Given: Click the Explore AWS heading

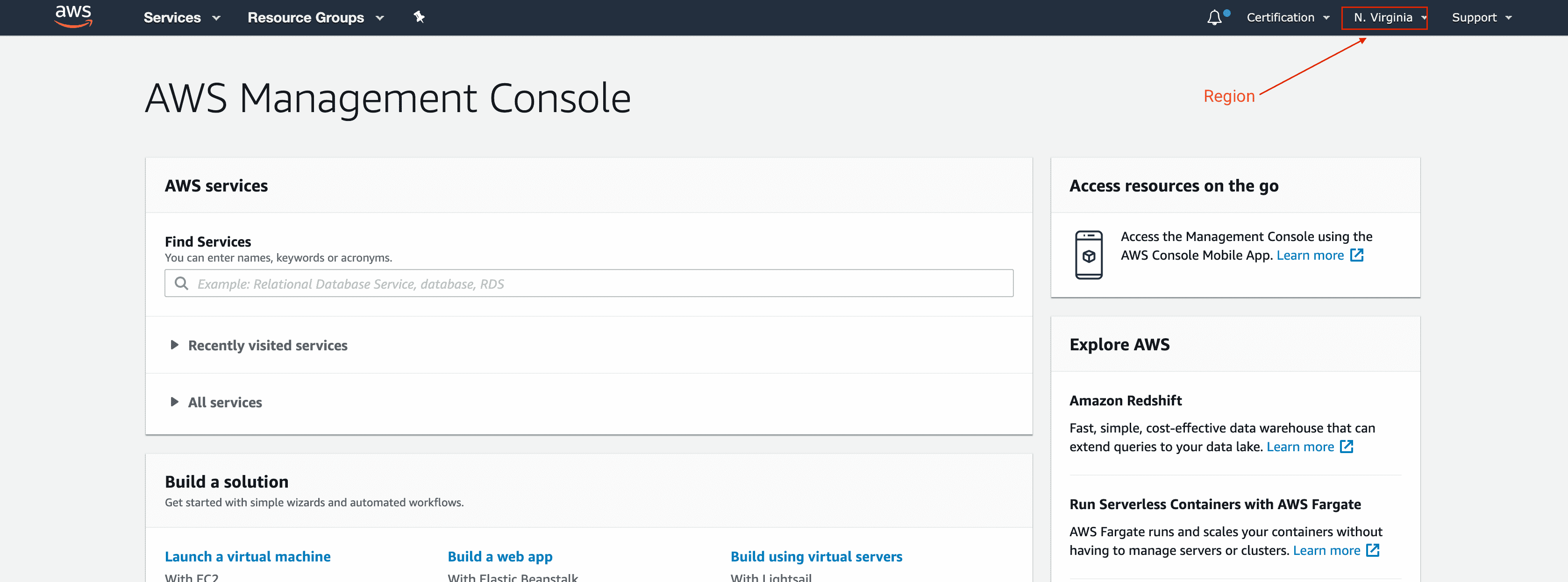Looking at the screenshot, I should 1119,345.
